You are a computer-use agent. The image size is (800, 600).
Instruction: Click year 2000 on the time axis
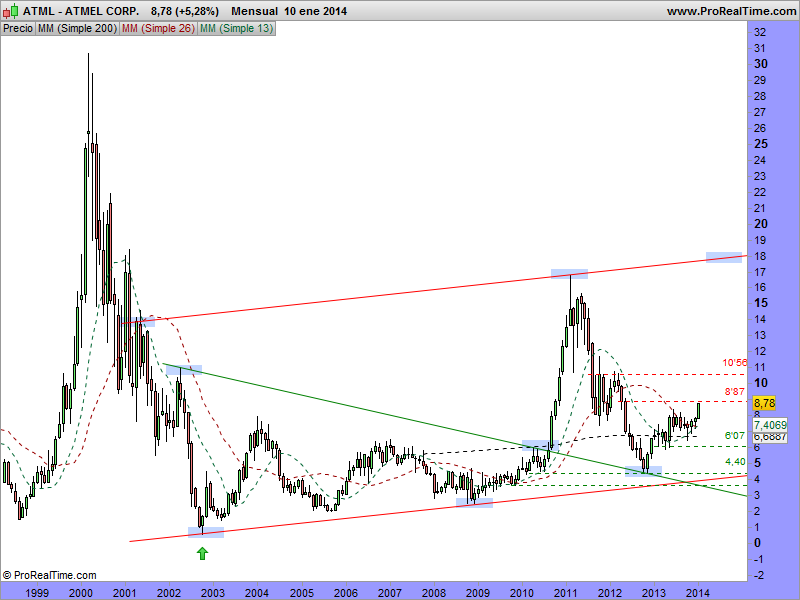pos(81,593)
